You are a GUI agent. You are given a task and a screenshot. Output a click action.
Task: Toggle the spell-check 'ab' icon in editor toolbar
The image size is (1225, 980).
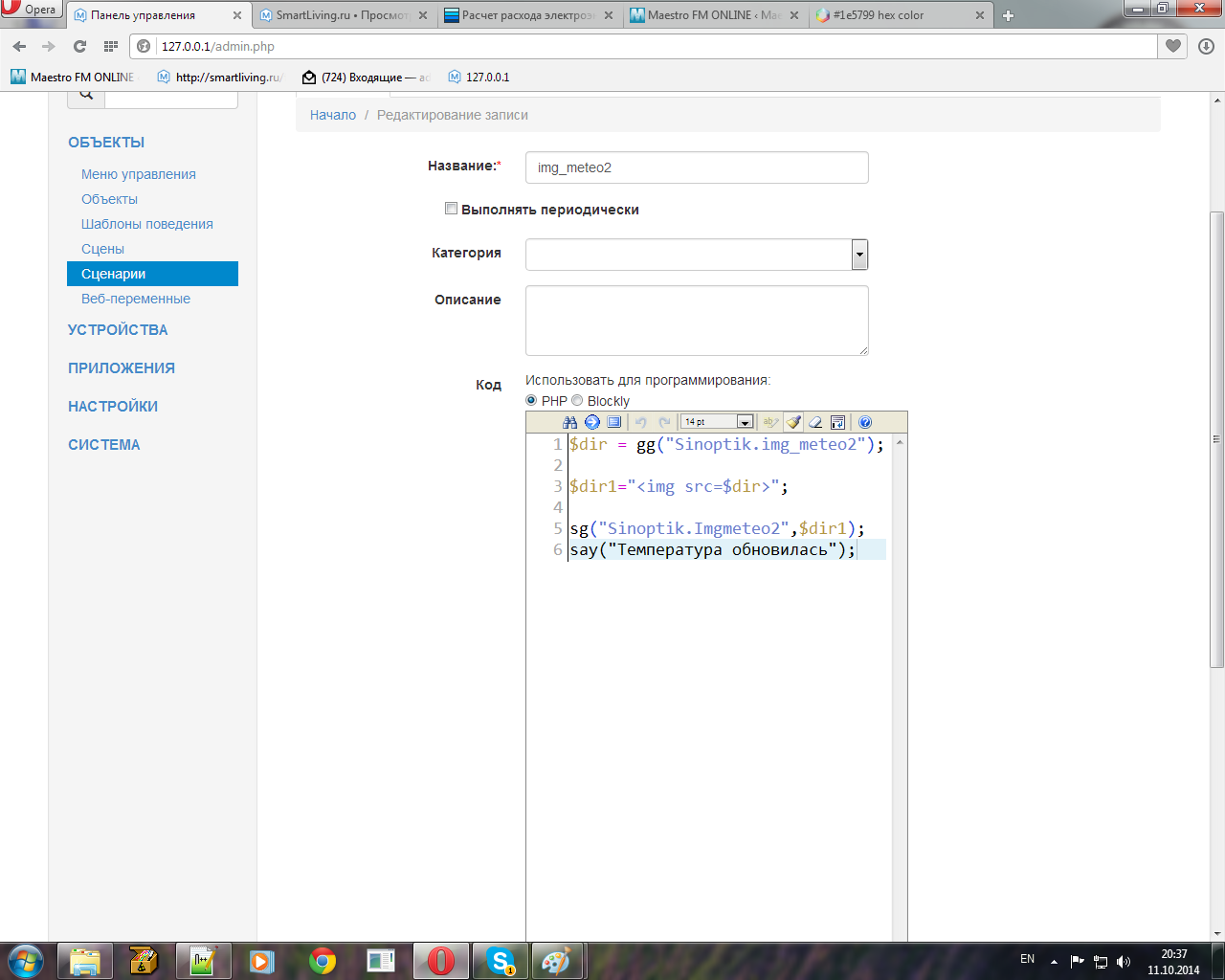[x=770, y=422]
